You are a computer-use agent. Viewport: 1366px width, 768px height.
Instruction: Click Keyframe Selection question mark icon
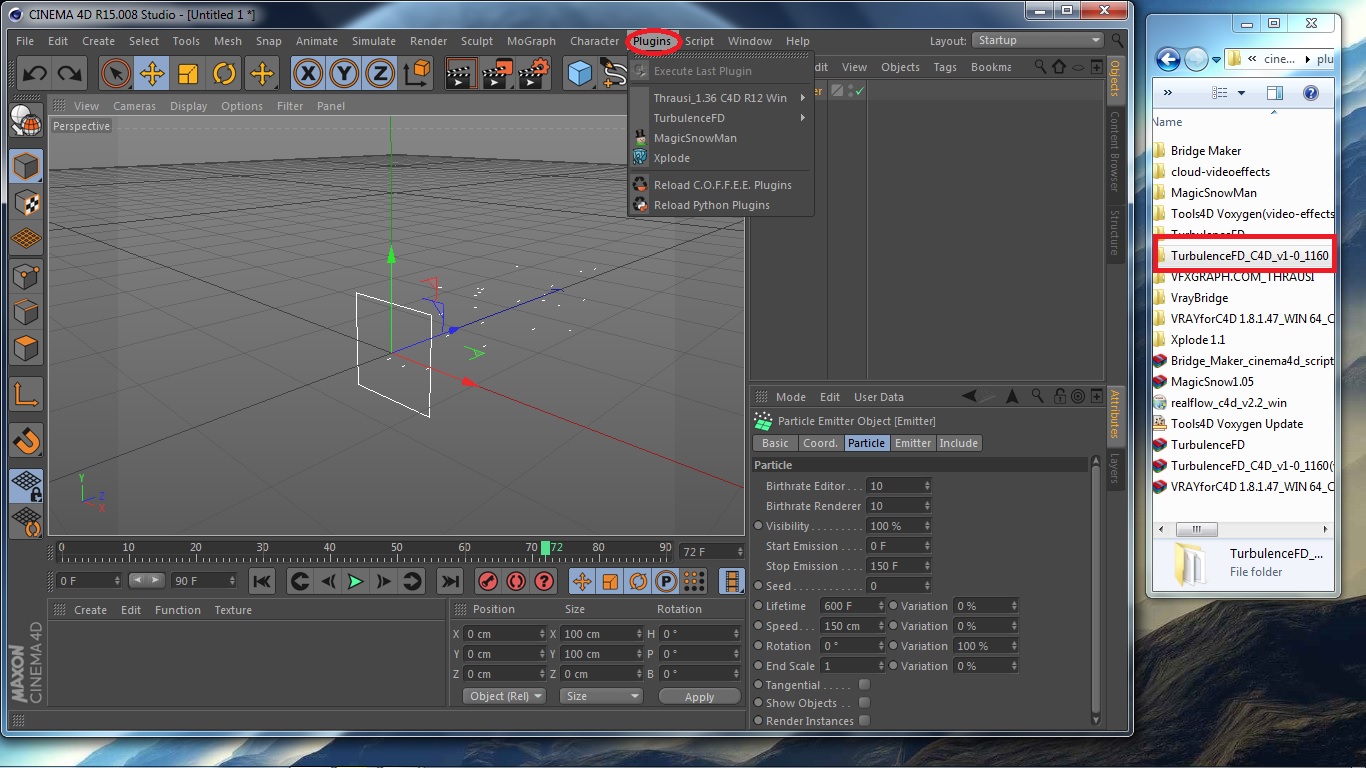point(544,581)
